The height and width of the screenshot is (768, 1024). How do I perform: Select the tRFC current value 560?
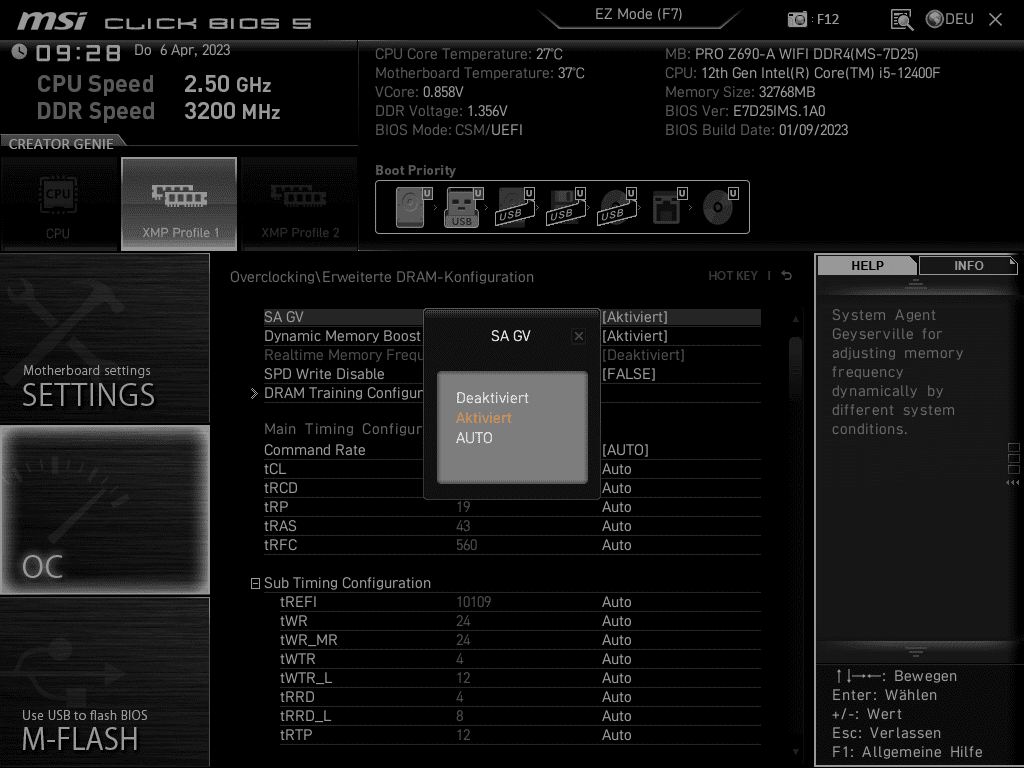pyautogui.click(x=466, y=545)
